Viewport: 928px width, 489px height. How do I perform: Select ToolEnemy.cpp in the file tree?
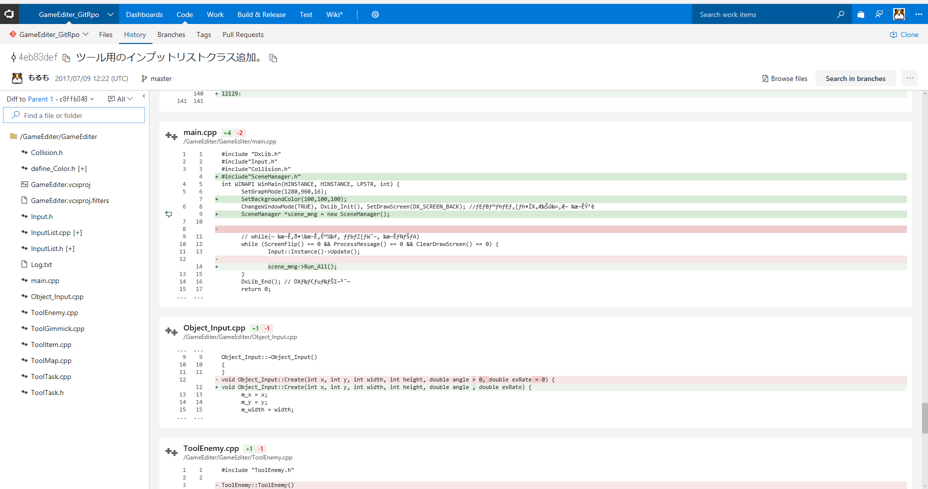click(54, 313)
